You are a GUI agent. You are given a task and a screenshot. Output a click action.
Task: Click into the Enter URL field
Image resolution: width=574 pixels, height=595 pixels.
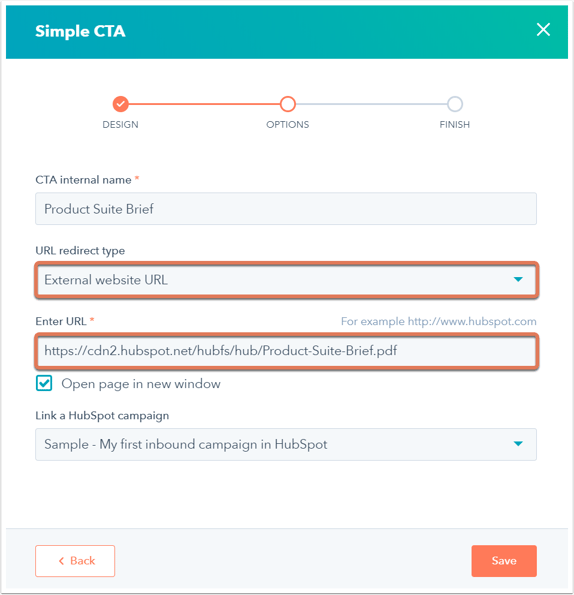pyautogui.click(x=286, y=351)
